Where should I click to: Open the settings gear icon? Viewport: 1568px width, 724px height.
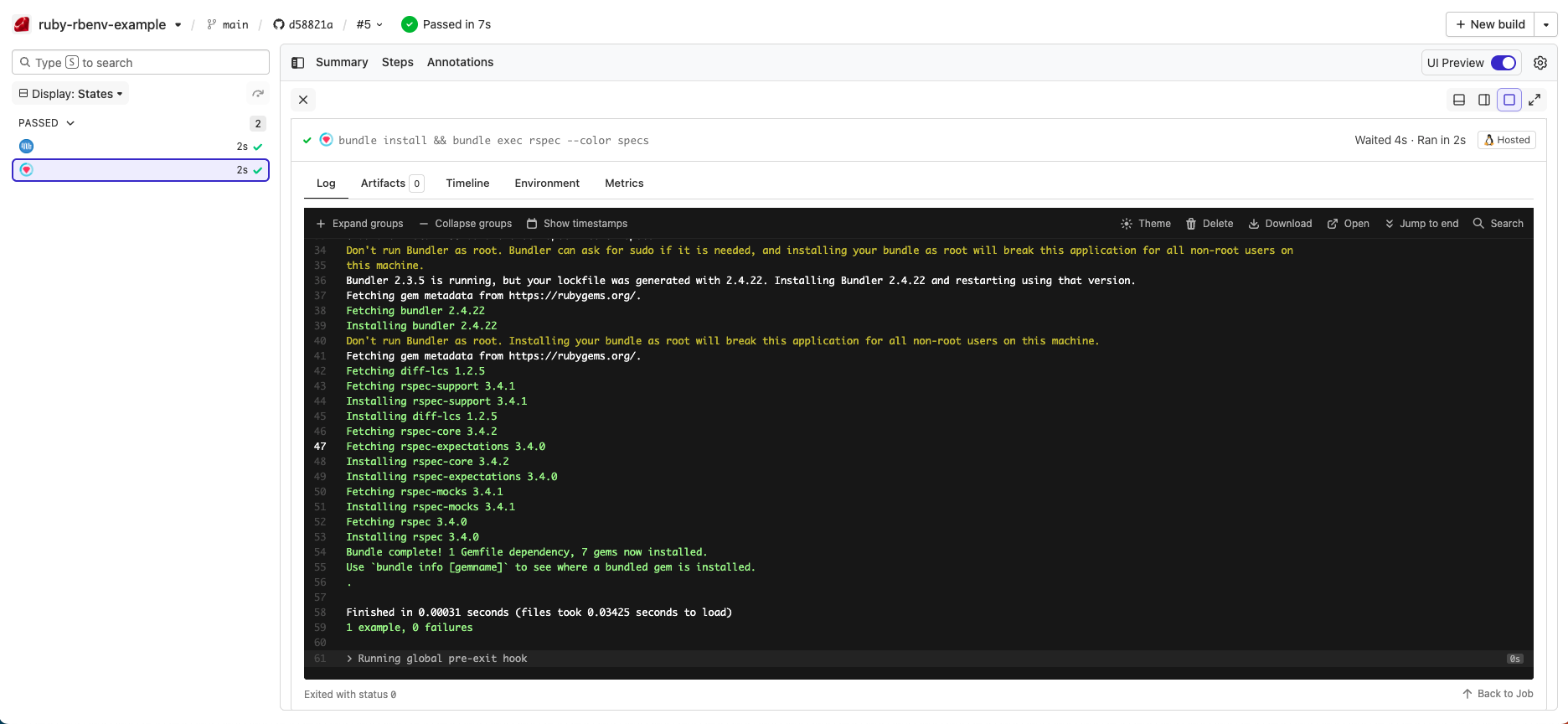[x=1540, y=63]
